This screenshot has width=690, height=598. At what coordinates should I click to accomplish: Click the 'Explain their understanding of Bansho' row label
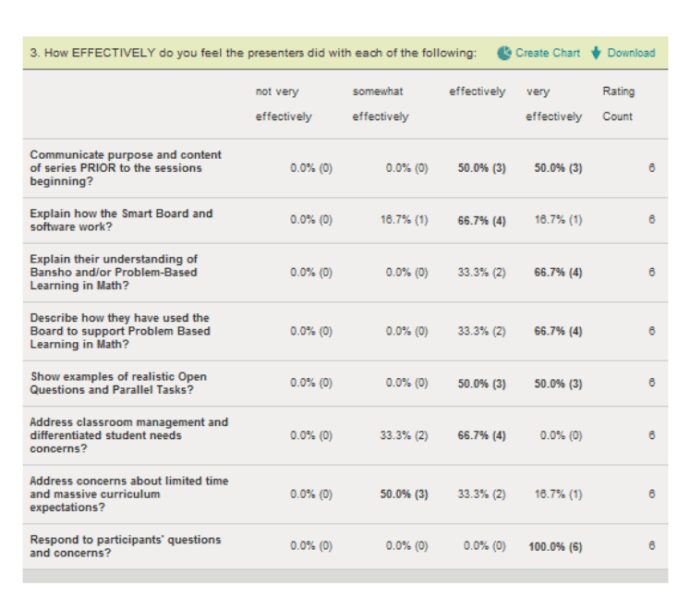point(114,272)
